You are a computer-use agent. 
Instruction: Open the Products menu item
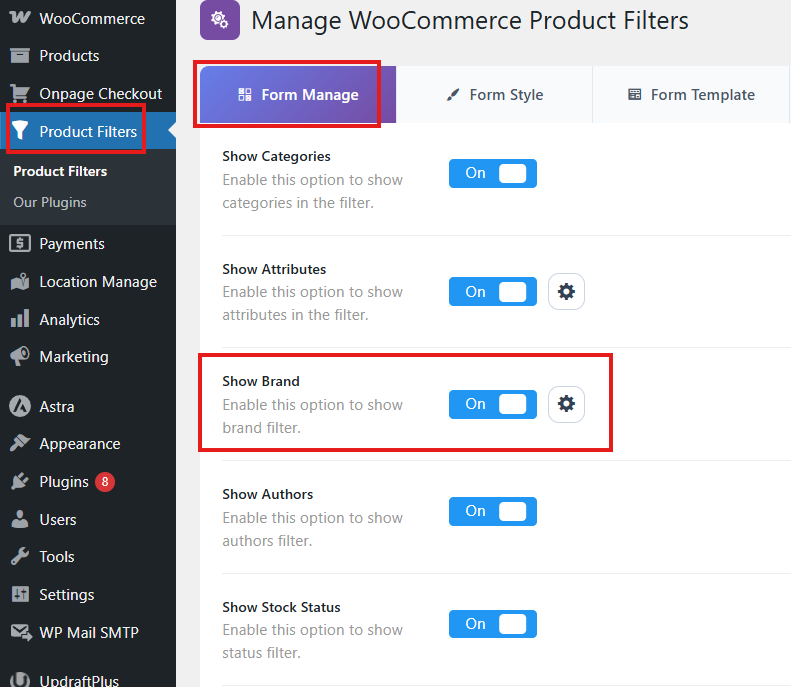click(88, 55)
